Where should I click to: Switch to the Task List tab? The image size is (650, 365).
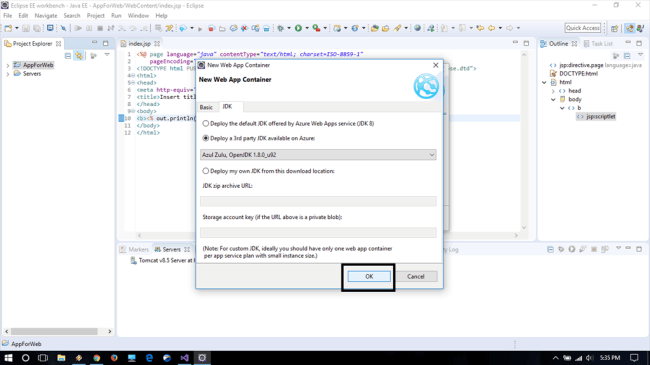[598, 44]
